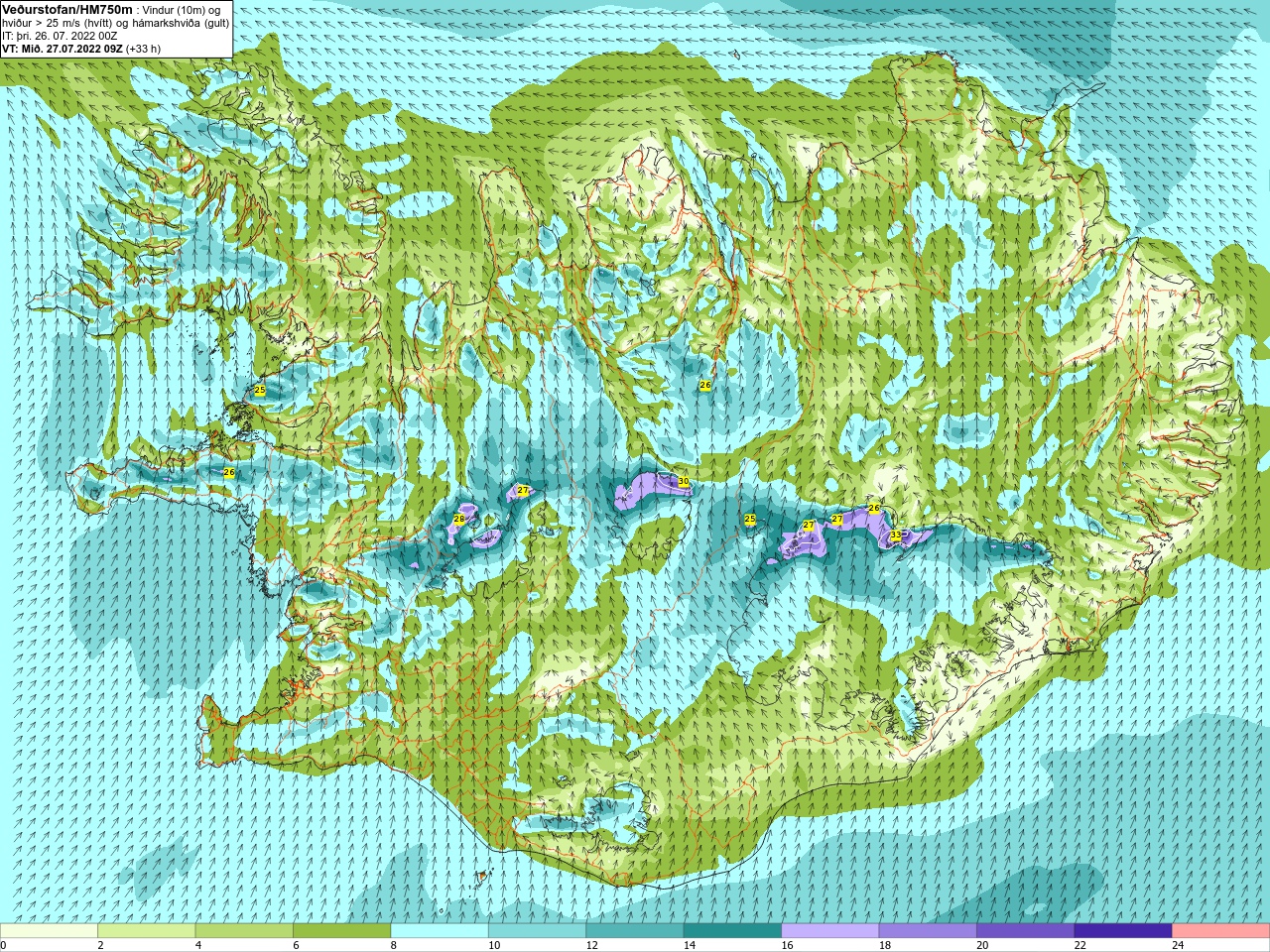Click the 'Veðurstofan/HM750m' title text
The width and height of the screenshot is (1270, 952).
click(x=66, y=8)
